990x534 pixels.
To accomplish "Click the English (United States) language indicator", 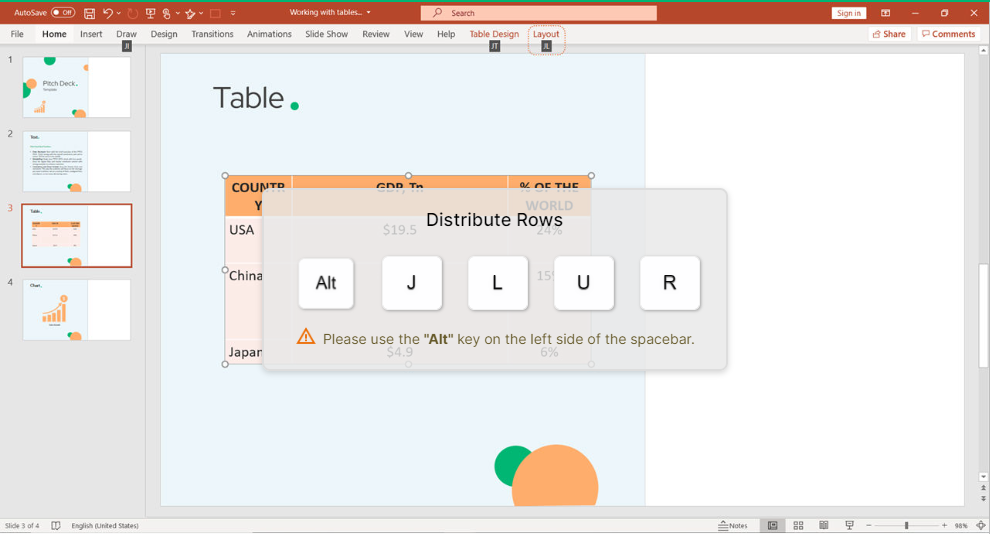I will pyautogui.click(x=105, y=526).
